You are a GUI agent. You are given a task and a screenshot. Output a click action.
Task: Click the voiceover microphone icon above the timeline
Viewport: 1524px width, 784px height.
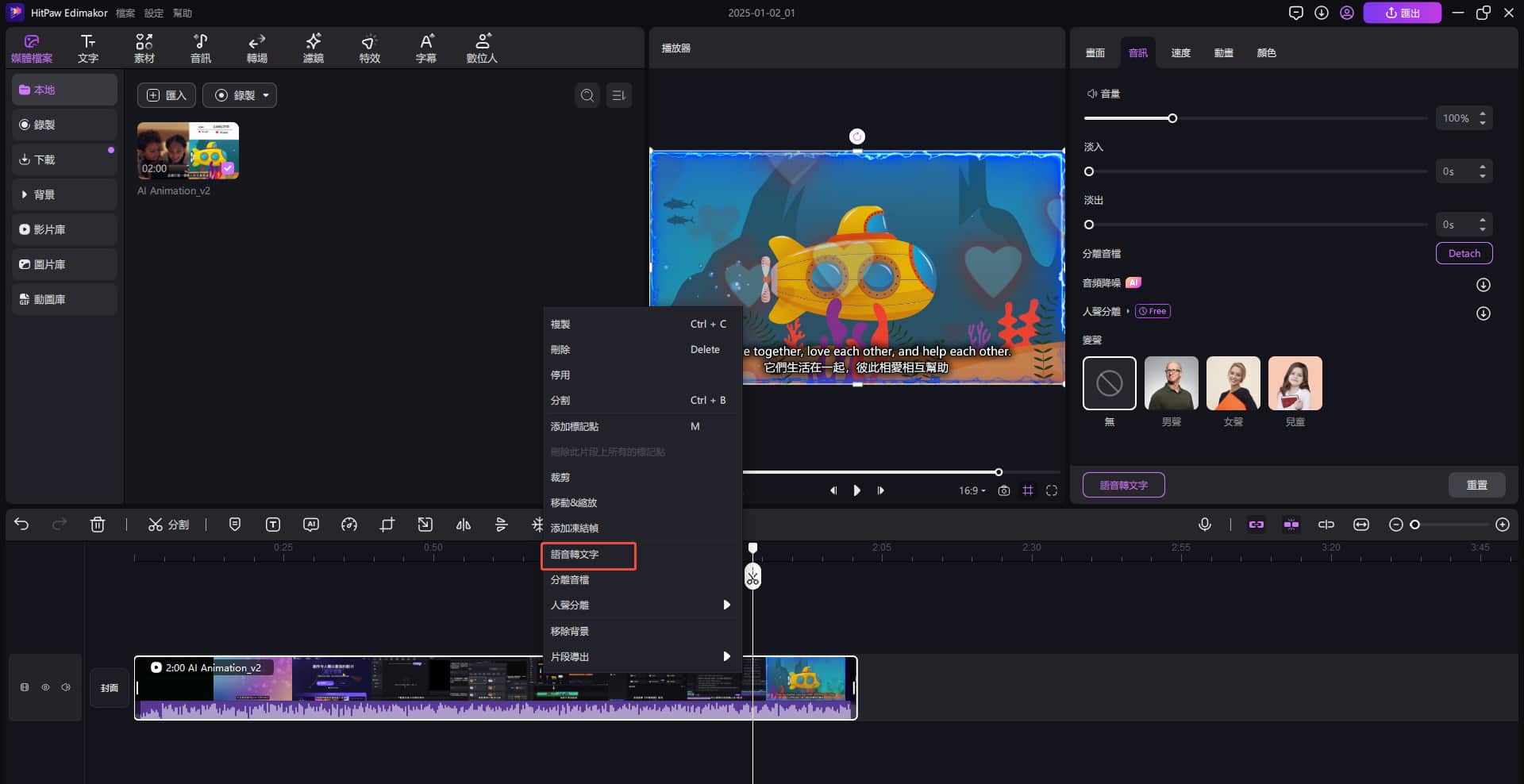point(1205,525)
